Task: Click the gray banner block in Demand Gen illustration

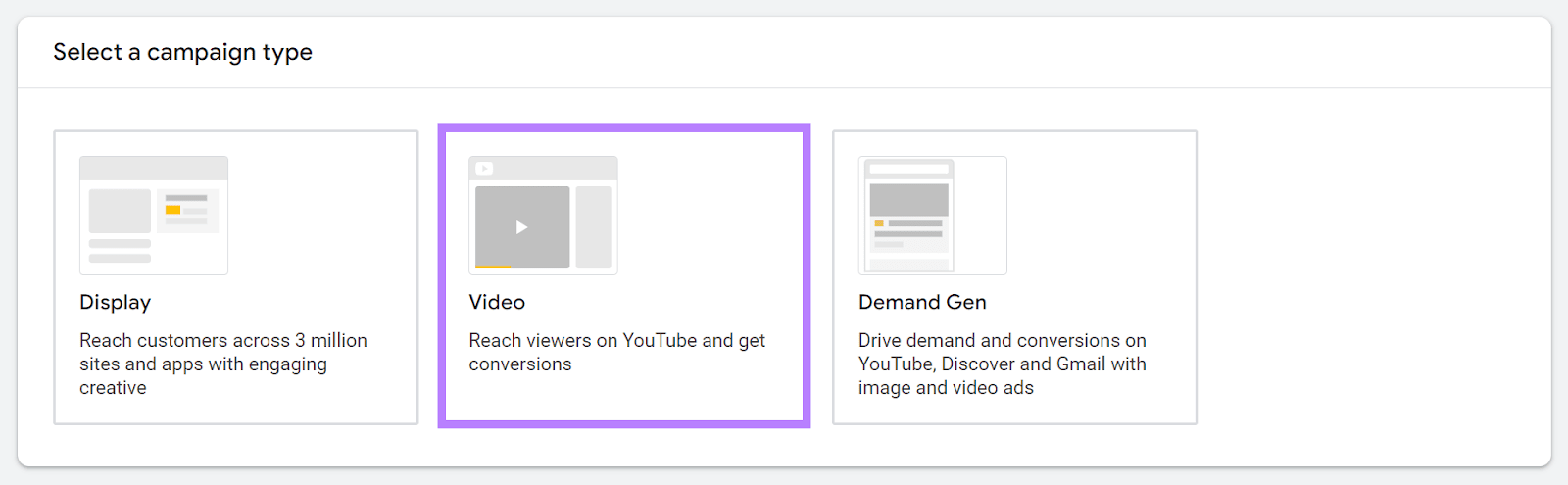Action: (908, 200)
